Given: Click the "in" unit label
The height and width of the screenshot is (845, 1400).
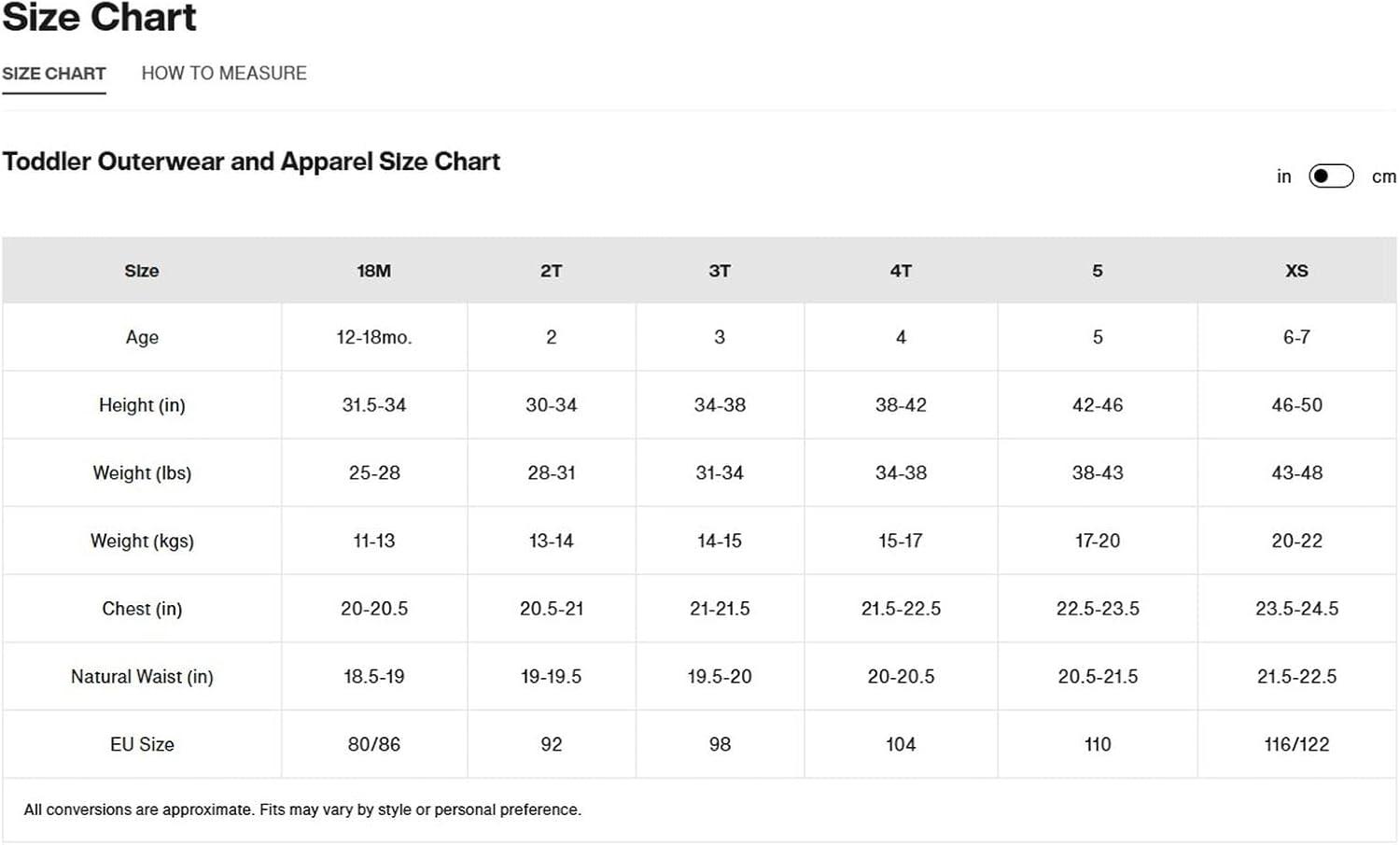Looking at the screenshot, I should click(x=1283, y=176).
